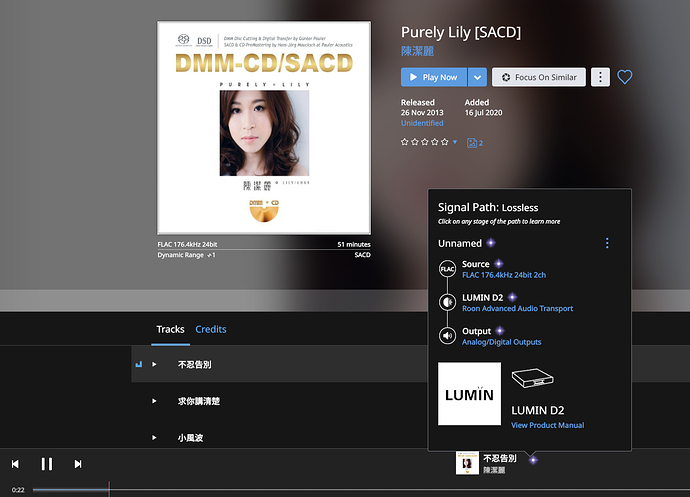690x497 pixels.
Task: Open View Product Manual link
Action: click(547, 425)
